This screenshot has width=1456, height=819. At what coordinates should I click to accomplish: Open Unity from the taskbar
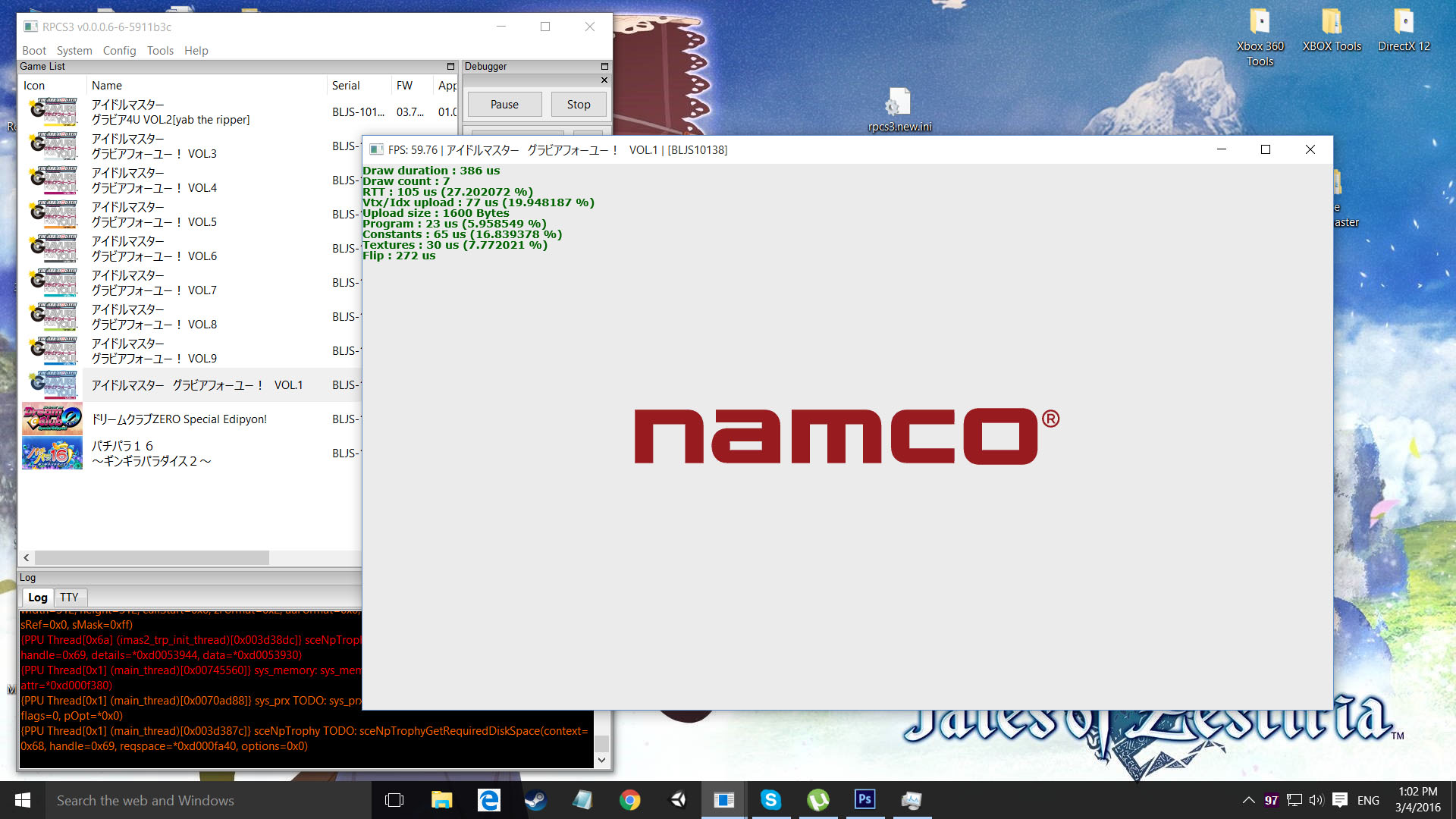(677, 800)
